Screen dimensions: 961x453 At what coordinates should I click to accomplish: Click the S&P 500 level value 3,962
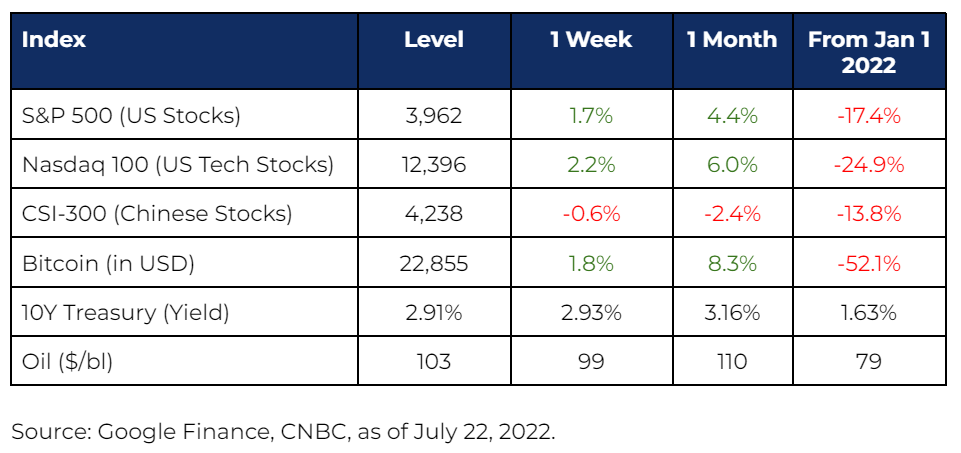tap(434, 115)
